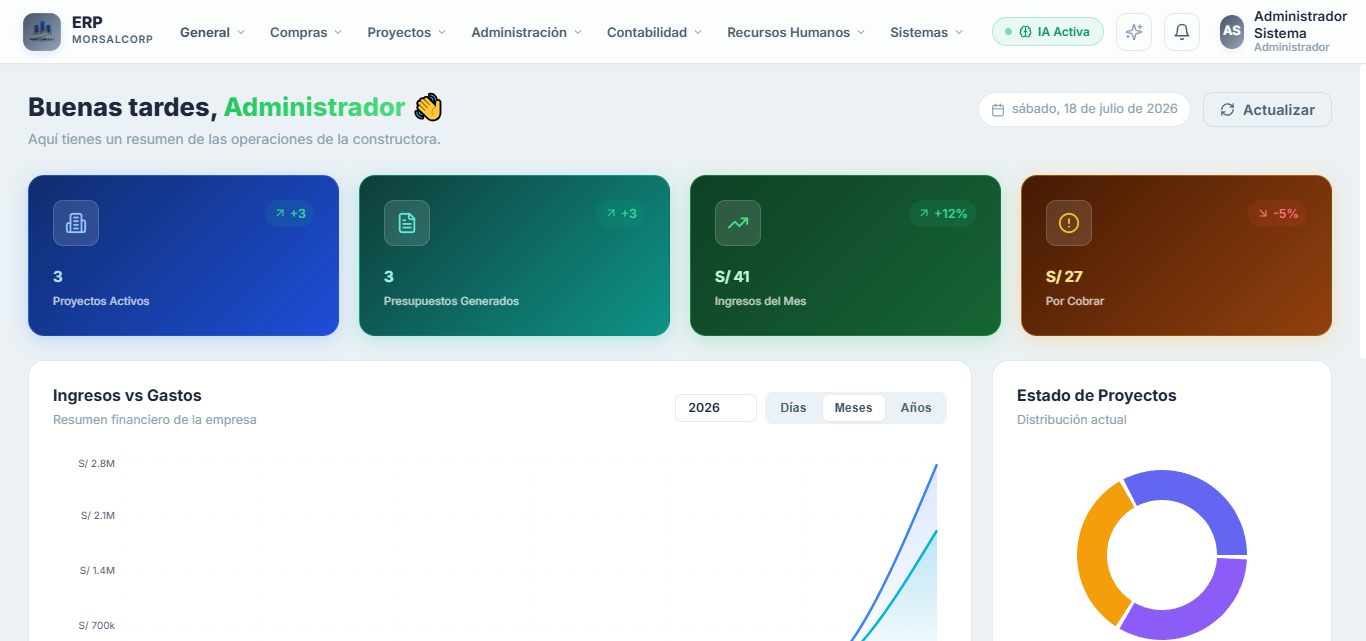Switch chart view to Meses
The width and height of the screenshot is (1366, 641).
coord(854,408)
